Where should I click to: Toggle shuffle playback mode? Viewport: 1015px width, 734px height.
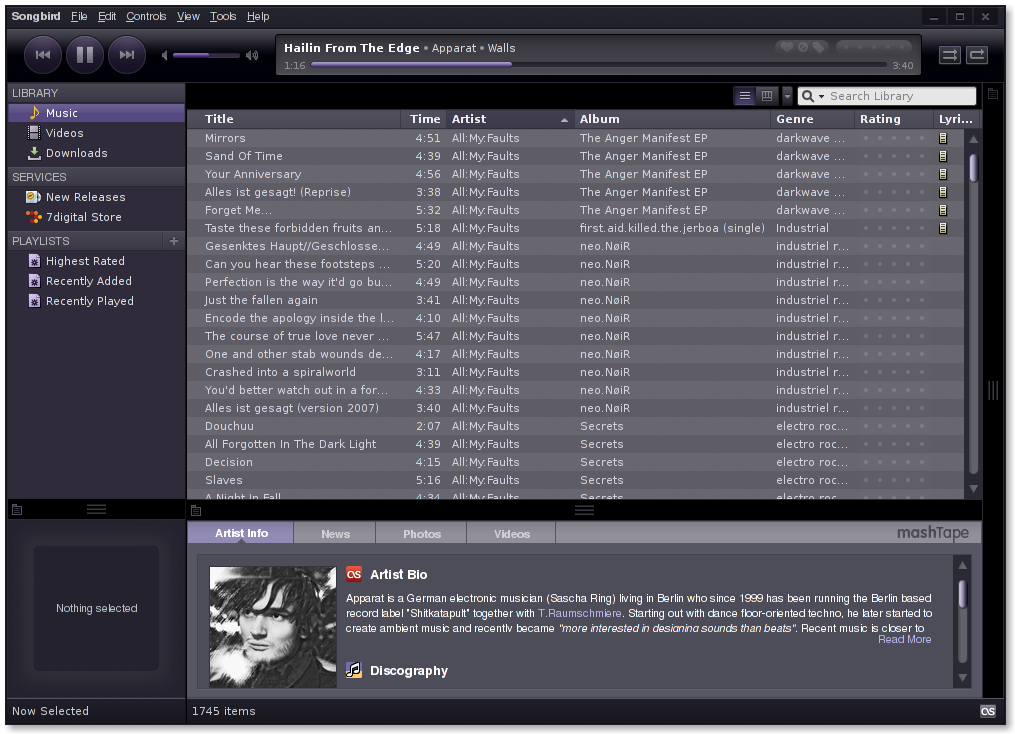(x=950, y=55)
